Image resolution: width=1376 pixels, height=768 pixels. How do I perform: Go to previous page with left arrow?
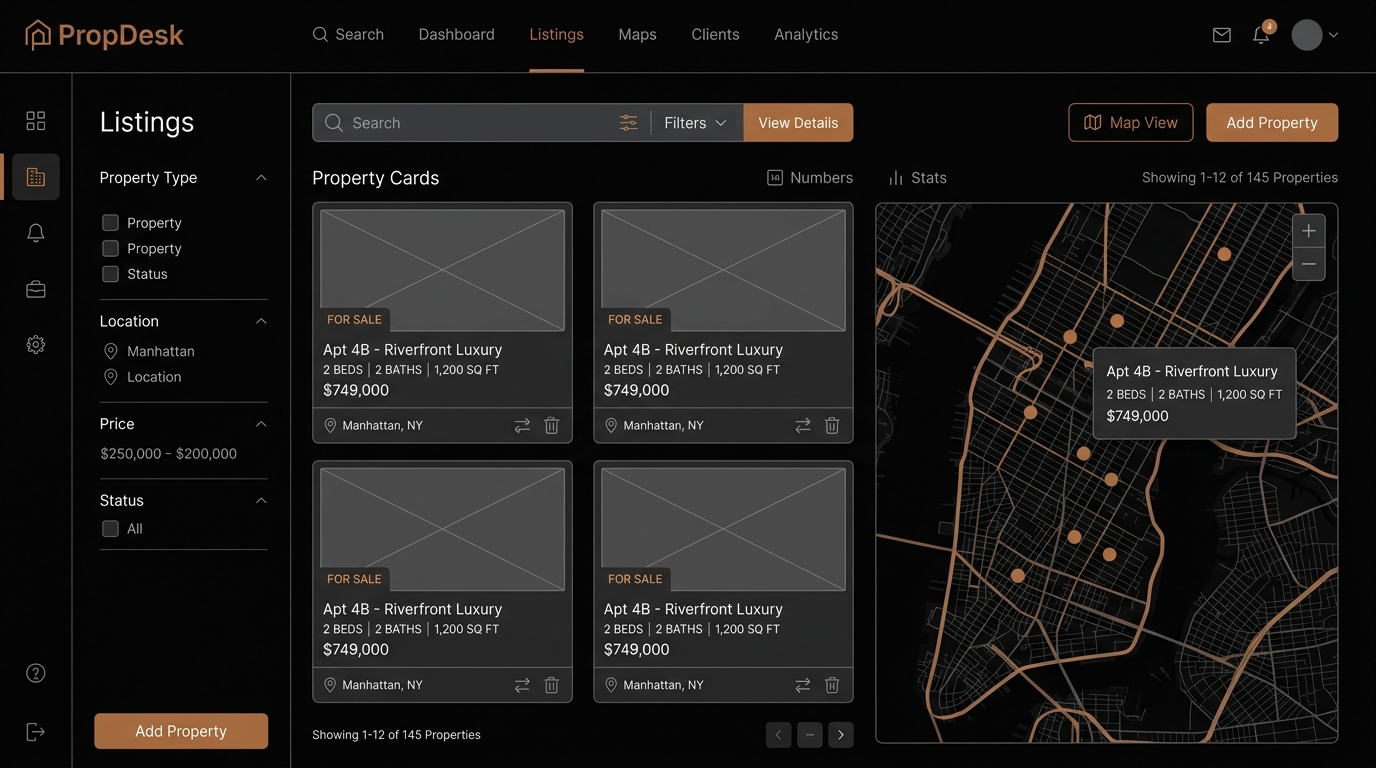(779, 735)
